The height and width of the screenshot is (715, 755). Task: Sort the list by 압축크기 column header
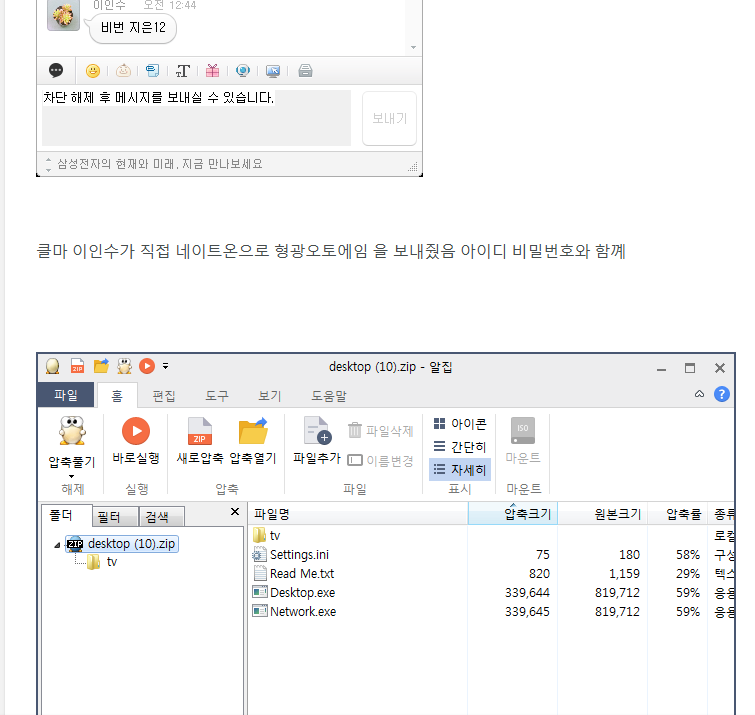point(512,515)
